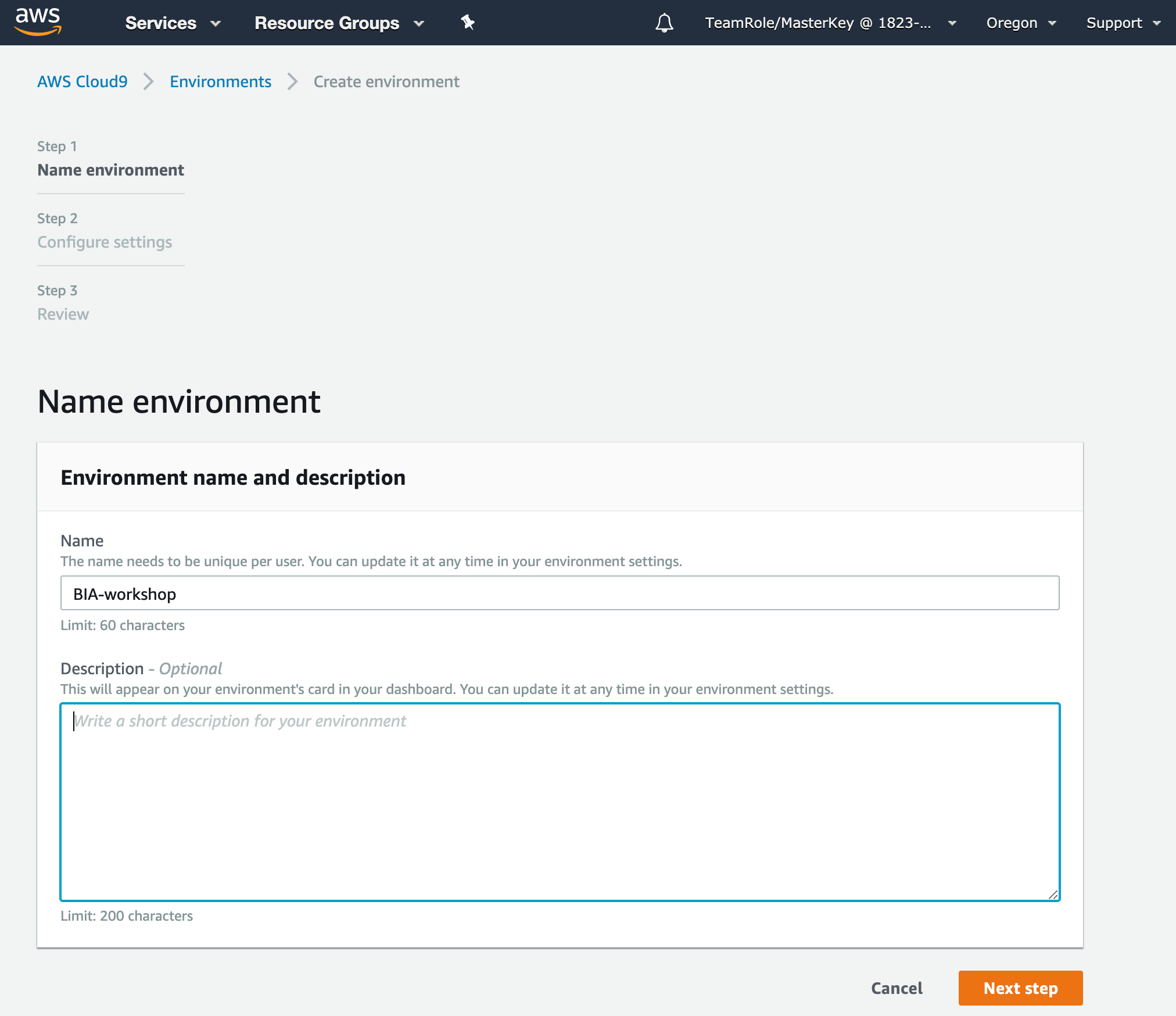Select Step 3 Review
The width and height of the screenshot is (1176, 1016).
tap(63, 314)
